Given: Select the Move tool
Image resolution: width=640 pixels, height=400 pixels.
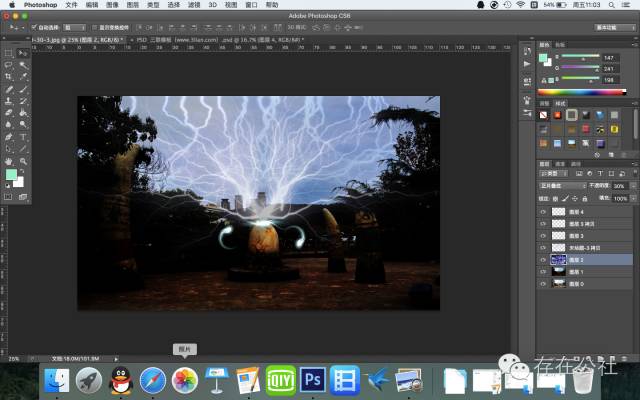Looking at the screenshot, I should 22,52.
